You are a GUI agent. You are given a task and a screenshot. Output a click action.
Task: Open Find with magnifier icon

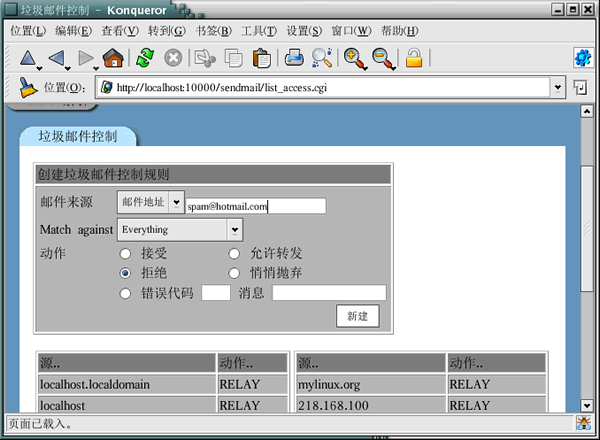point(322,58)
